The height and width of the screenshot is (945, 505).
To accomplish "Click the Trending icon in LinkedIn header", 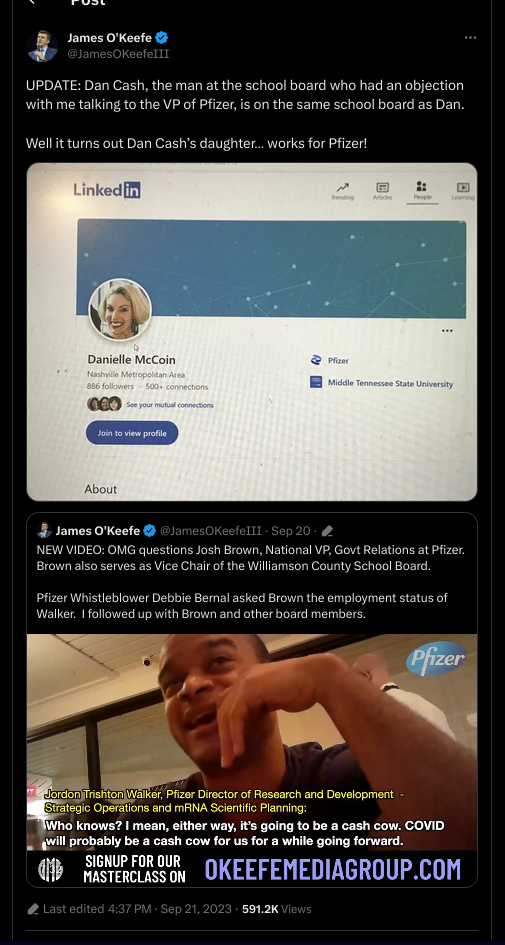I will [x=342, y=190].
